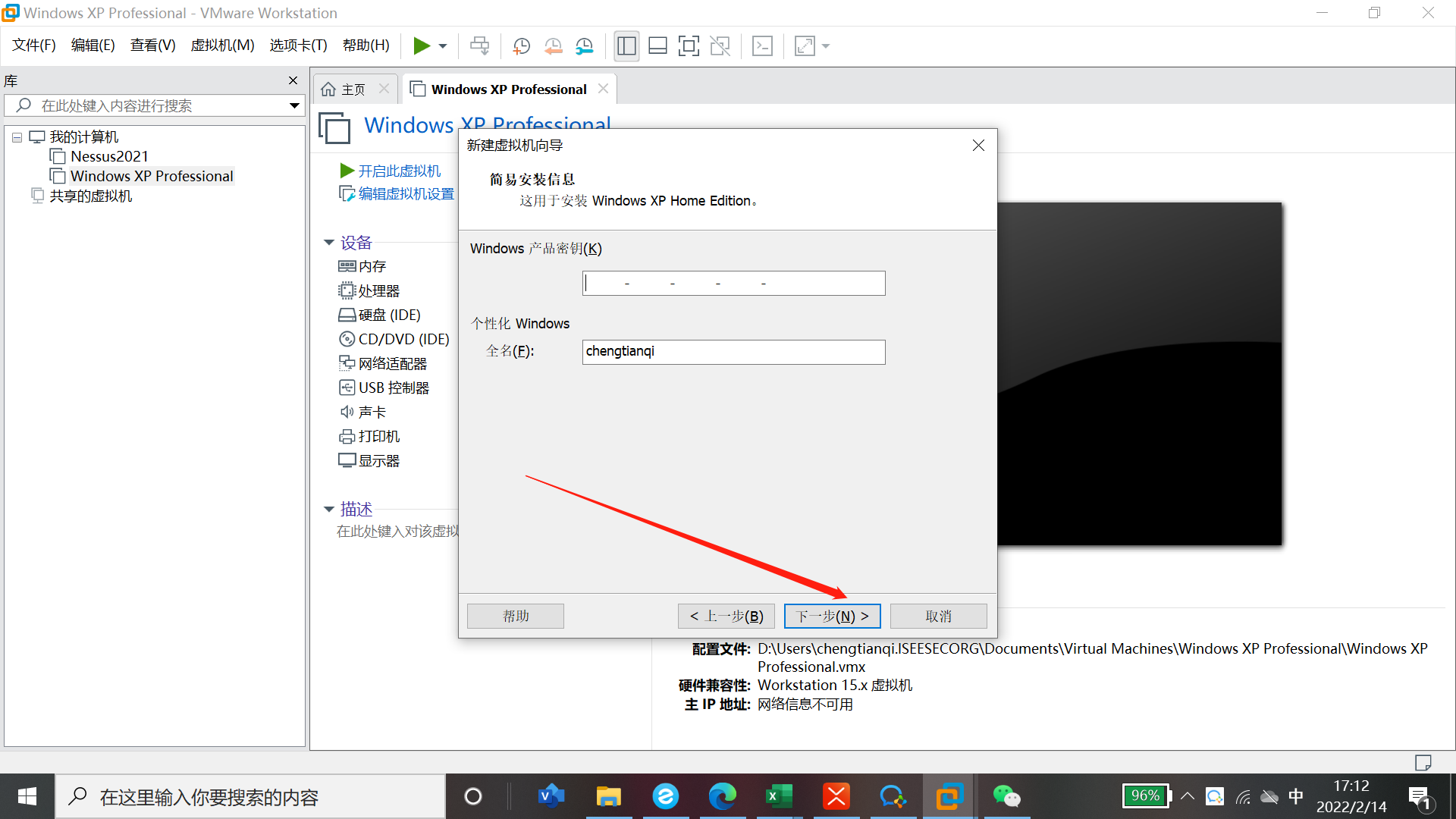Click the 取消 cancel button
Image resolution: width=1456 pixels, height=819 pixels.
pyautogui.click(x=939, y=616)
